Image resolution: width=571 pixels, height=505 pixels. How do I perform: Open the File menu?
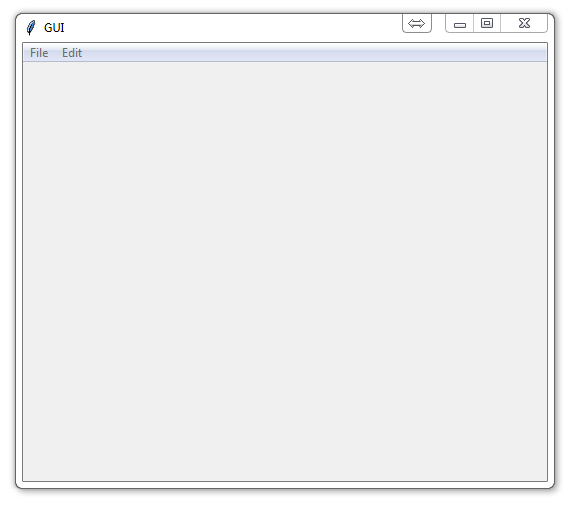39,53
